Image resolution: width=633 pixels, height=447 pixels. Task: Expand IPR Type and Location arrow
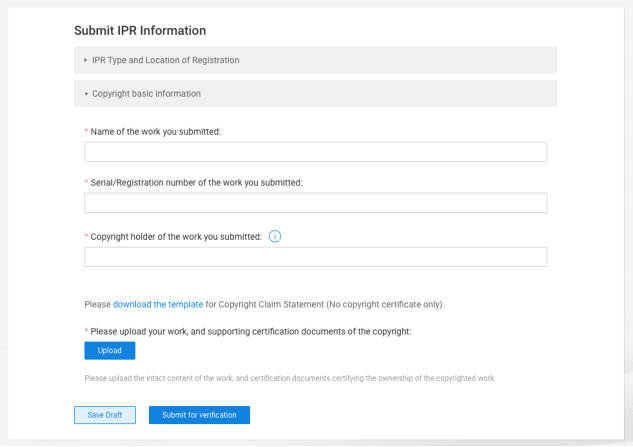(x=85, y=60)
